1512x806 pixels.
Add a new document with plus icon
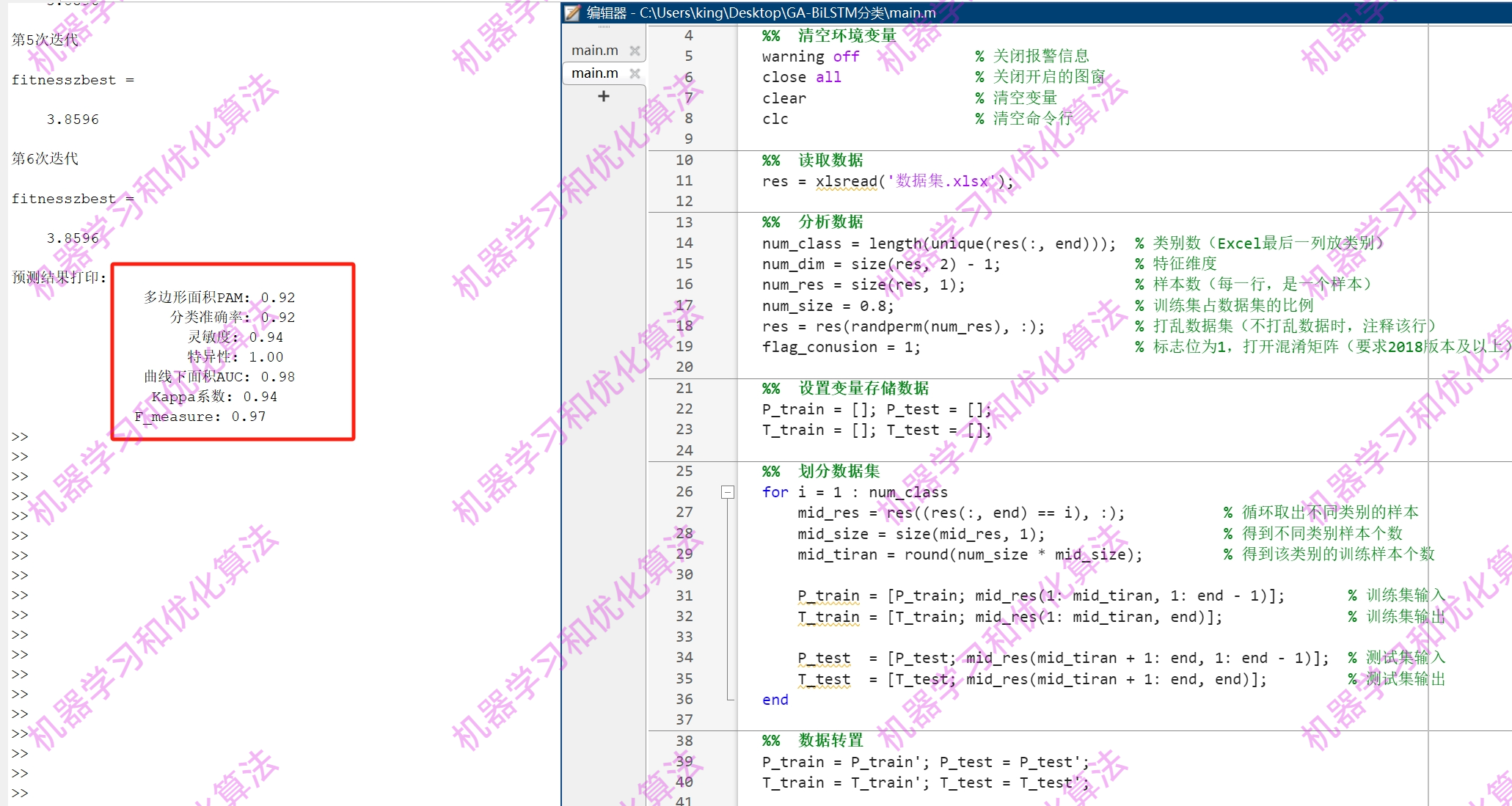[x=603, y=96]
